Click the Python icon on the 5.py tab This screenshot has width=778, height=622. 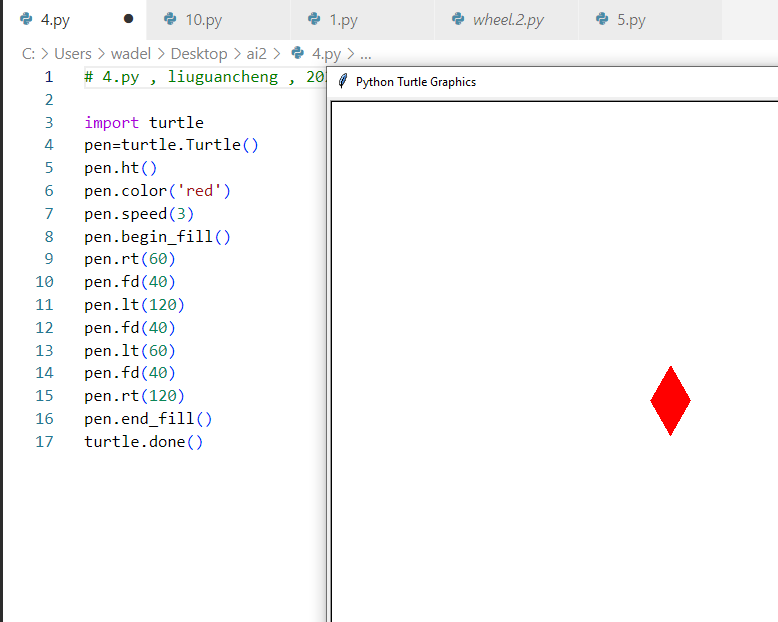(602, 19)
